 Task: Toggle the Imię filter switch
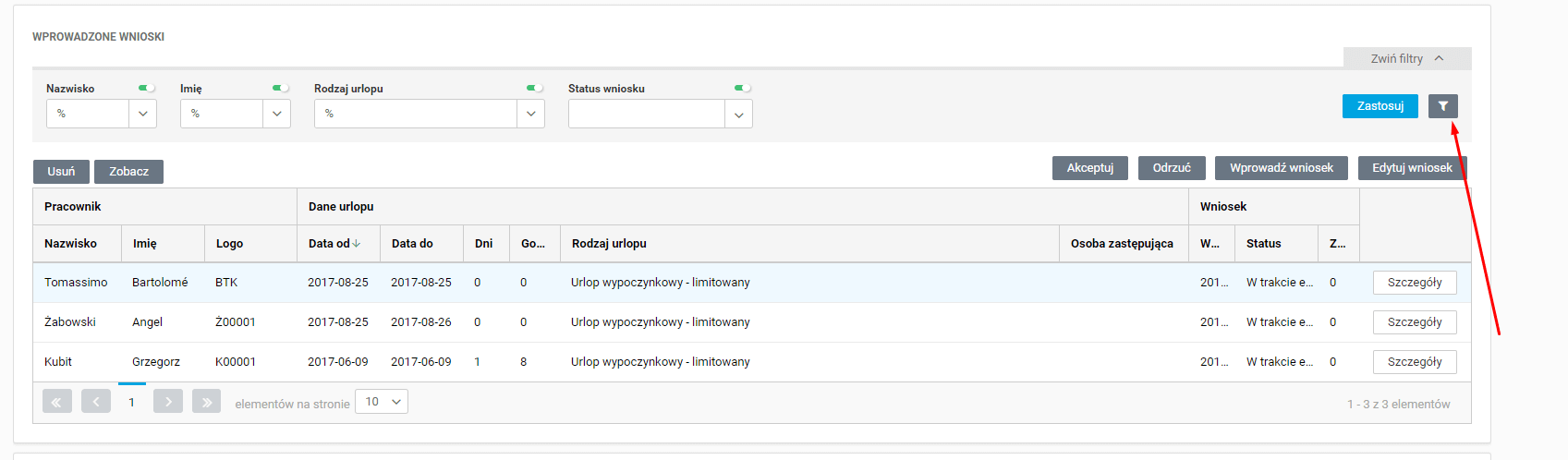(x=281, y=89)
